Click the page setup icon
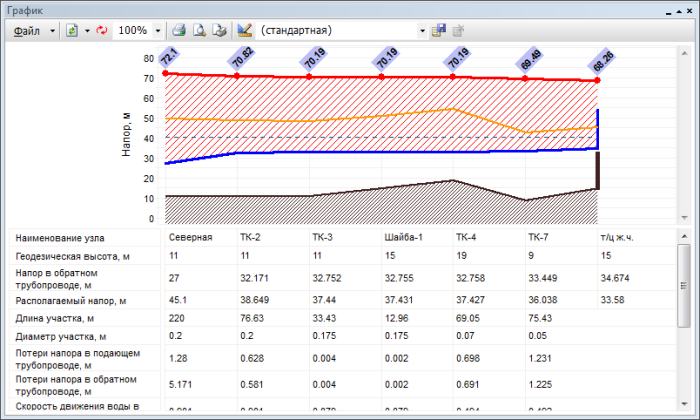The width and height of the screenshot is (700, 420). pyautogui.click(x=219, y=31)
